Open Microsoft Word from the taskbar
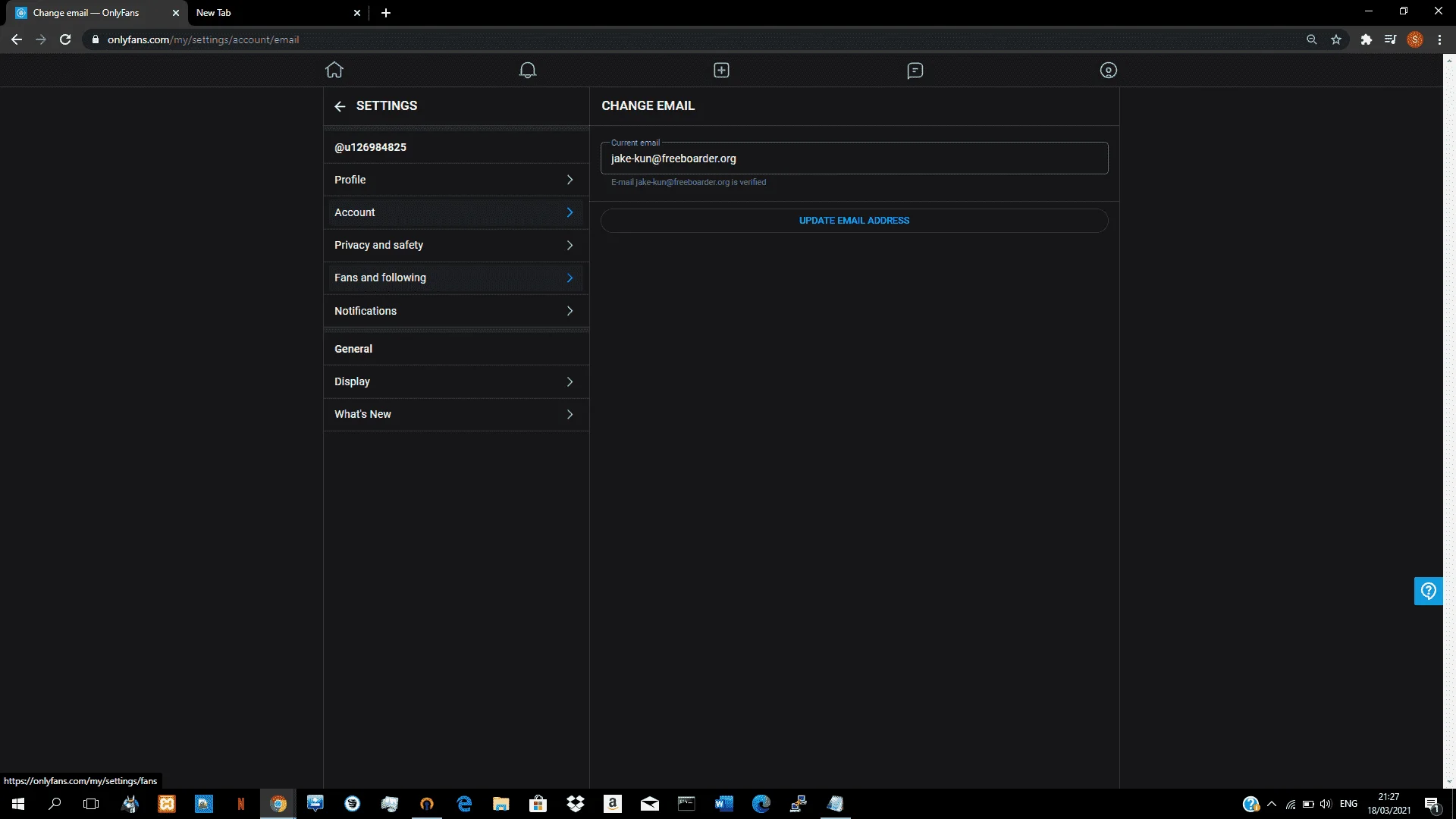This screenshot has height=819, width=1456. point(724,804)
